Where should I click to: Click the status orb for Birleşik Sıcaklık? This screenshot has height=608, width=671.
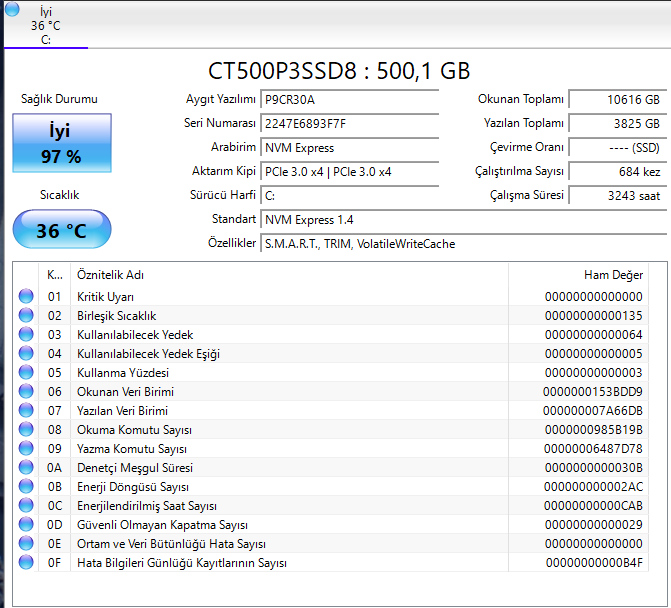pos(26,315)
